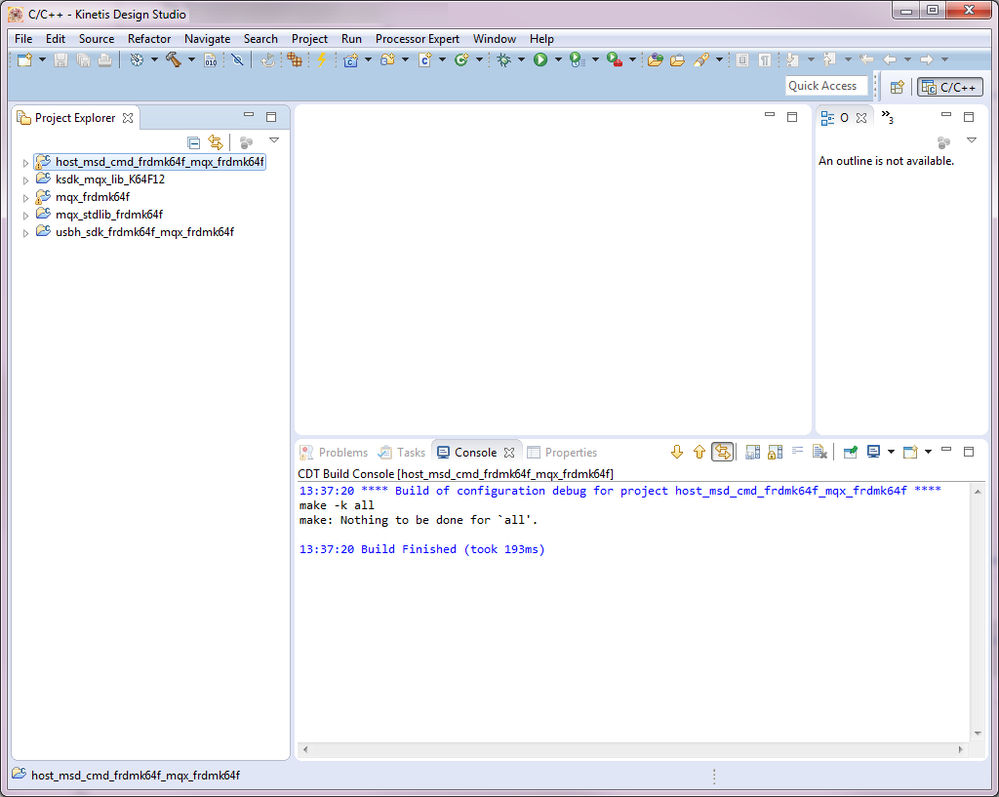Image resolution: width=999 pixels, height=797 pixels.
Task: Click console previous error up arrow
Action: pos(699,452)
